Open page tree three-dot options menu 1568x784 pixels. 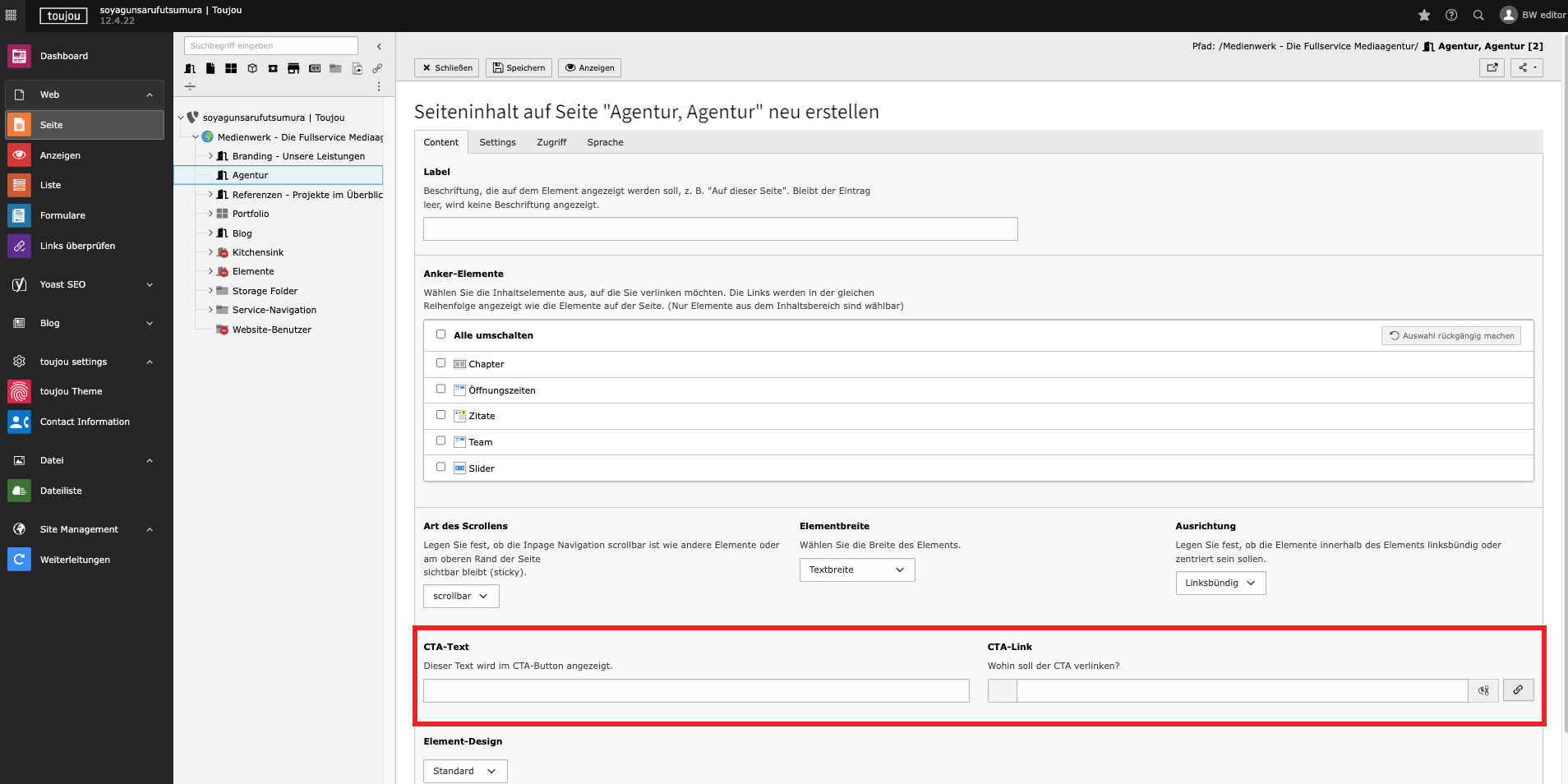(379, 86)
